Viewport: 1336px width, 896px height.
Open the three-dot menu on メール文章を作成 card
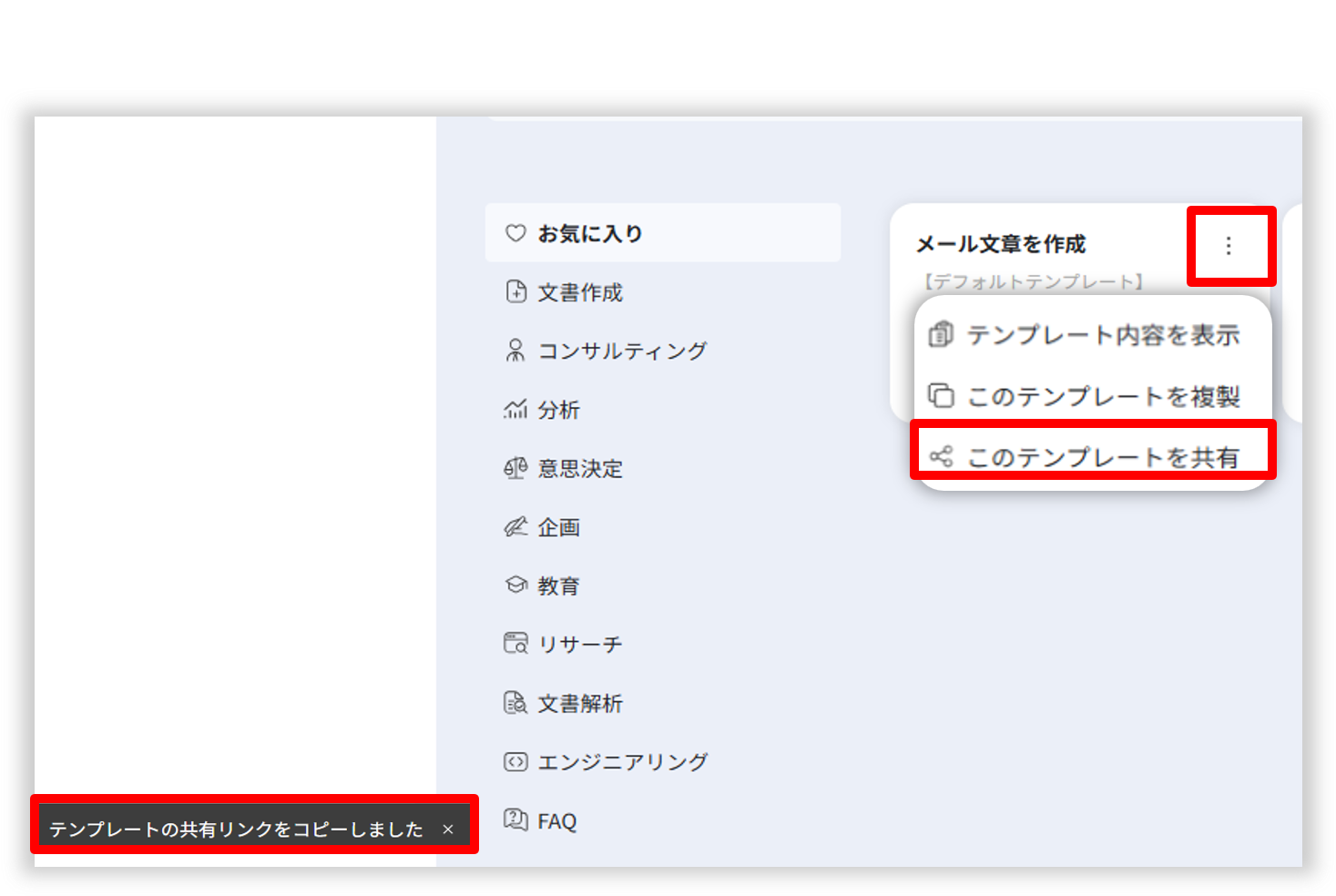click(1229, 246)
